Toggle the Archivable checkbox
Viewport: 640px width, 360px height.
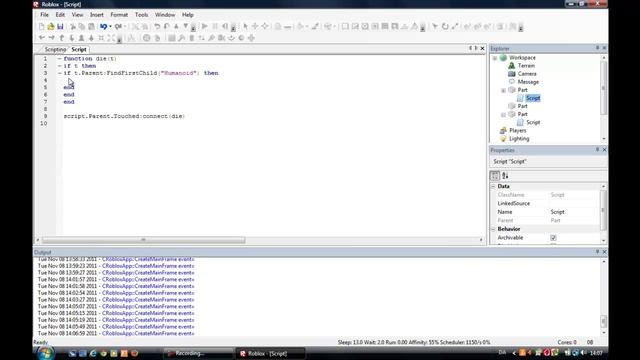coord(553,238)
